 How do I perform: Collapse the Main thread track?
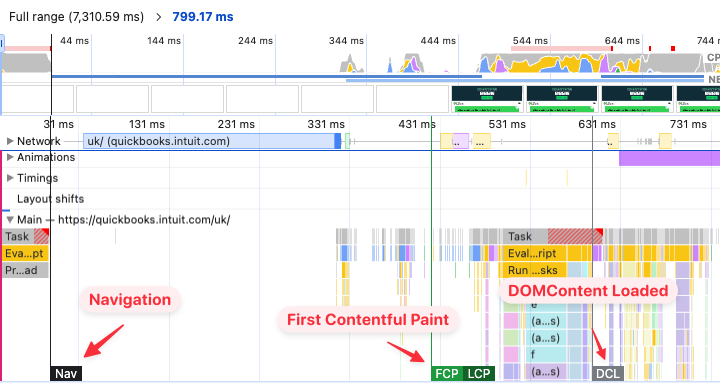(x=10, y=220)
